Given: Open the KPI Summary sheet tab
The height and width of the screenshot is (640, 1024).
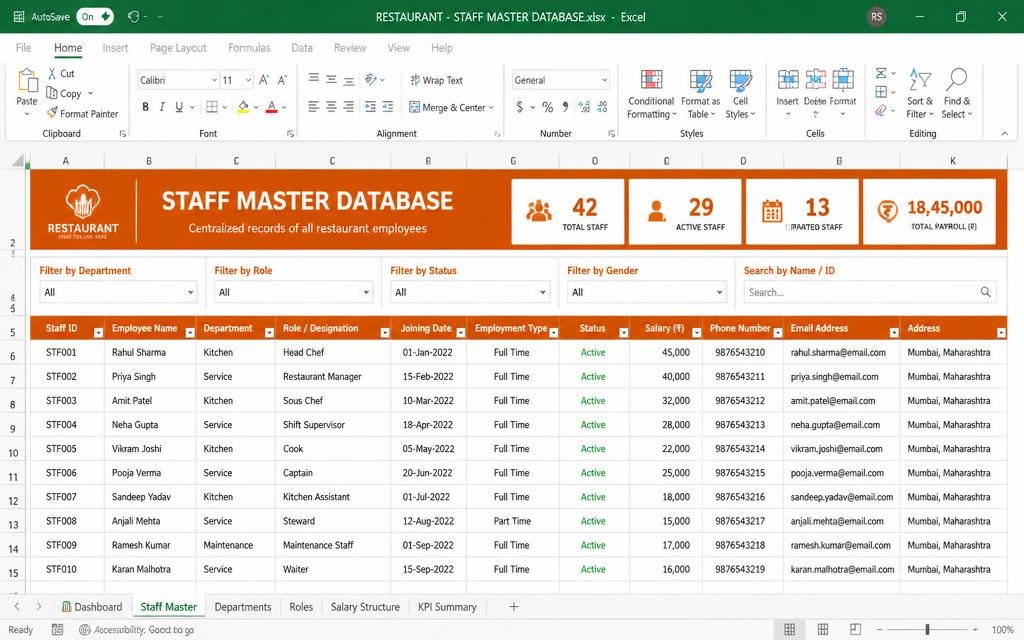Looking at the screenshot, I should pos(447,607).
